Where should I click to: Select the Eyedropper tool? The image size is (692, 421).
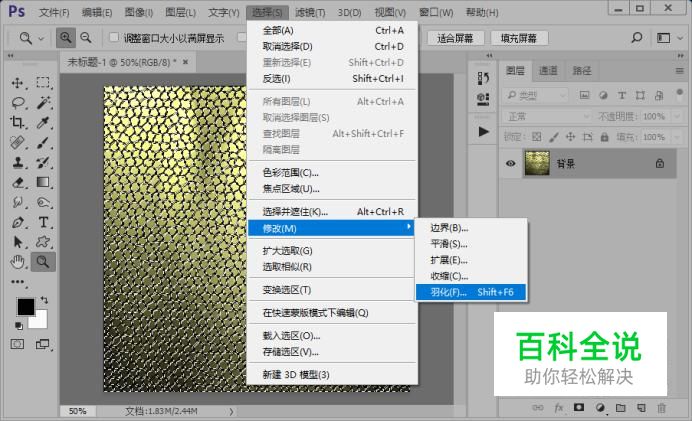(x=43, y=122)
